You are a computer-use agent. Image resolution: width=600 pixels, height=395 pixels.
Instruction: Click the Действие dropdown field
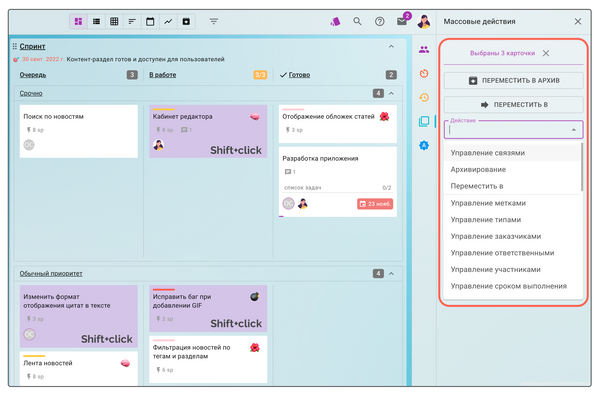pyautogui.click(x=514, y=130)
